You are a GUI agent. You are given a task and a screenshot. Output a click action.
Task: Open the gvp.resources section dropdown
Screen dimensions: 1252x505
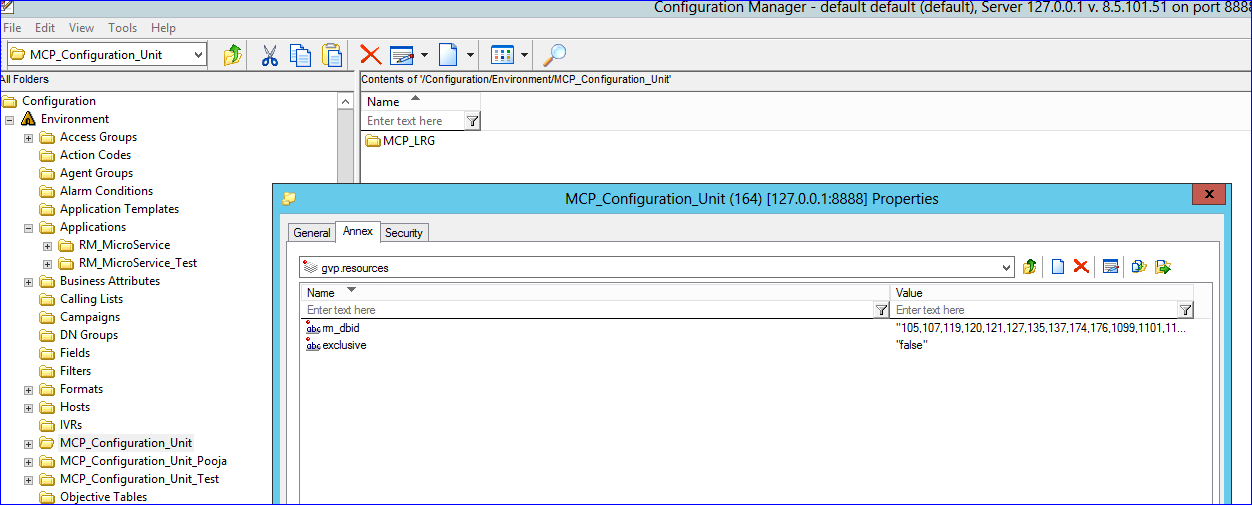coord(1006,268)
